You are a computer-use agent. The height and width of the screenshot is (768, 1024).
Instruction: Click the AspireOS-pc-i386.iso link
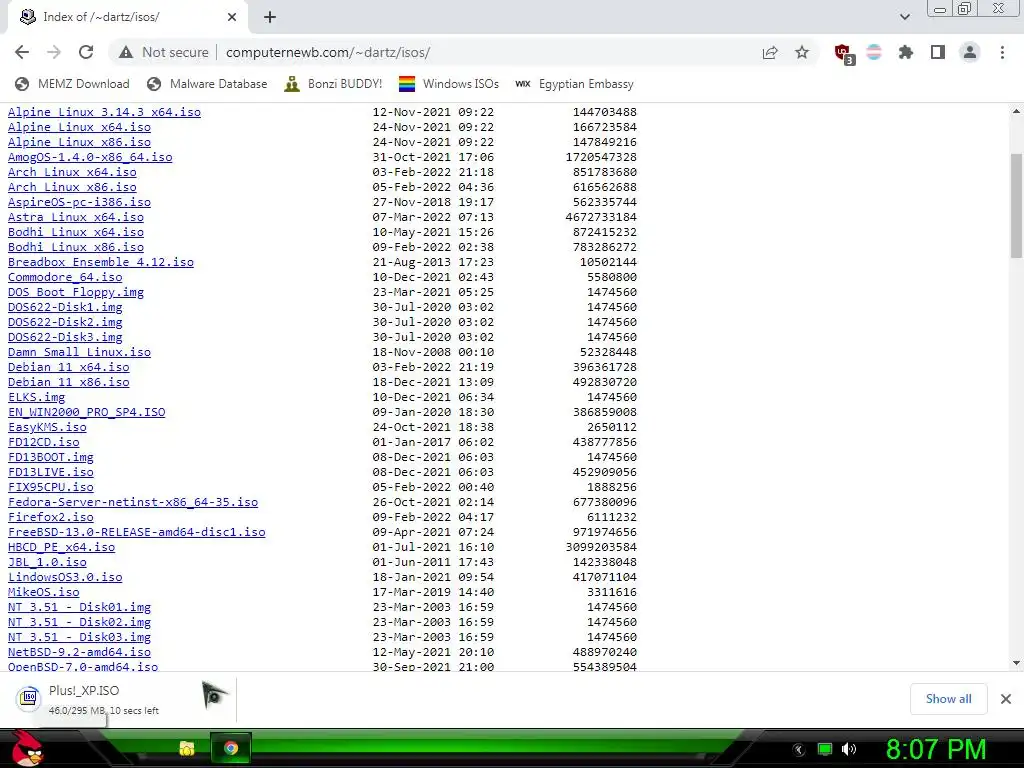tap(79, 202)
